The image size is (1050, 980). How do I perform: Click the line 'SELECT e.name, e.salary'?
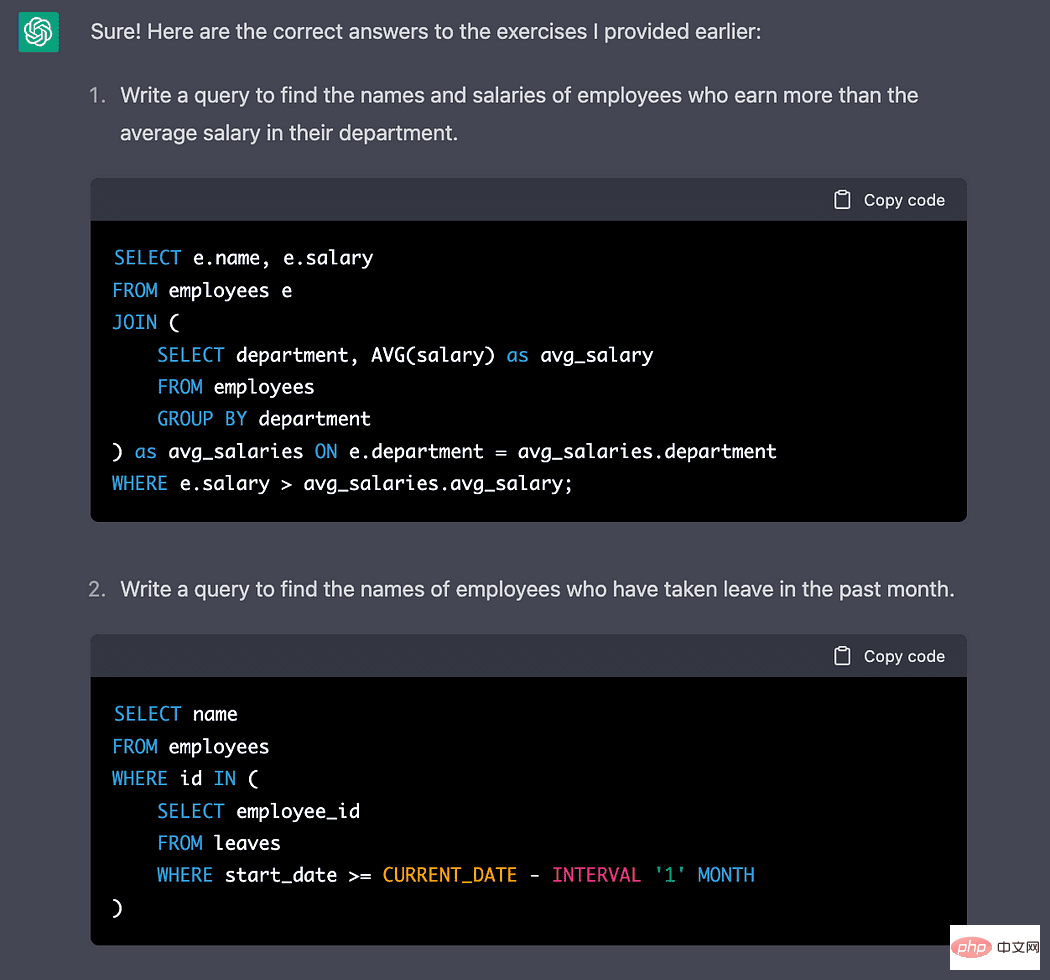point(243,258)
